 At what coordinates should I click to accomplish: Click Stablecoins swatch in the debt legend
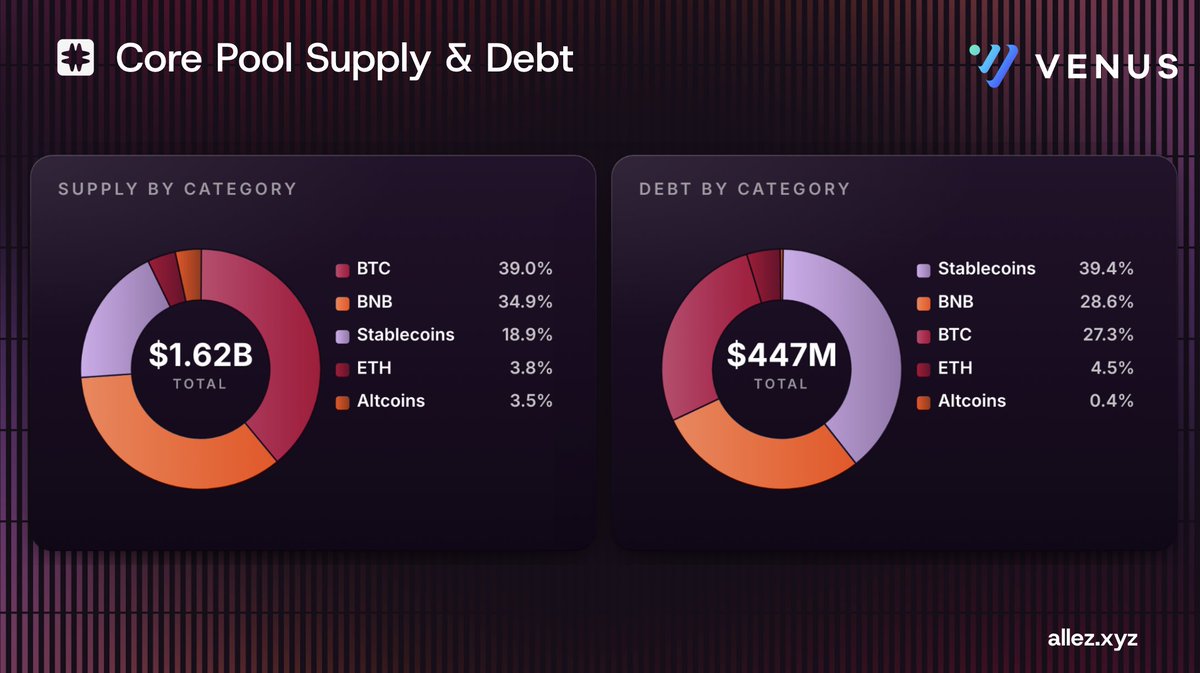tap(923, 270)
